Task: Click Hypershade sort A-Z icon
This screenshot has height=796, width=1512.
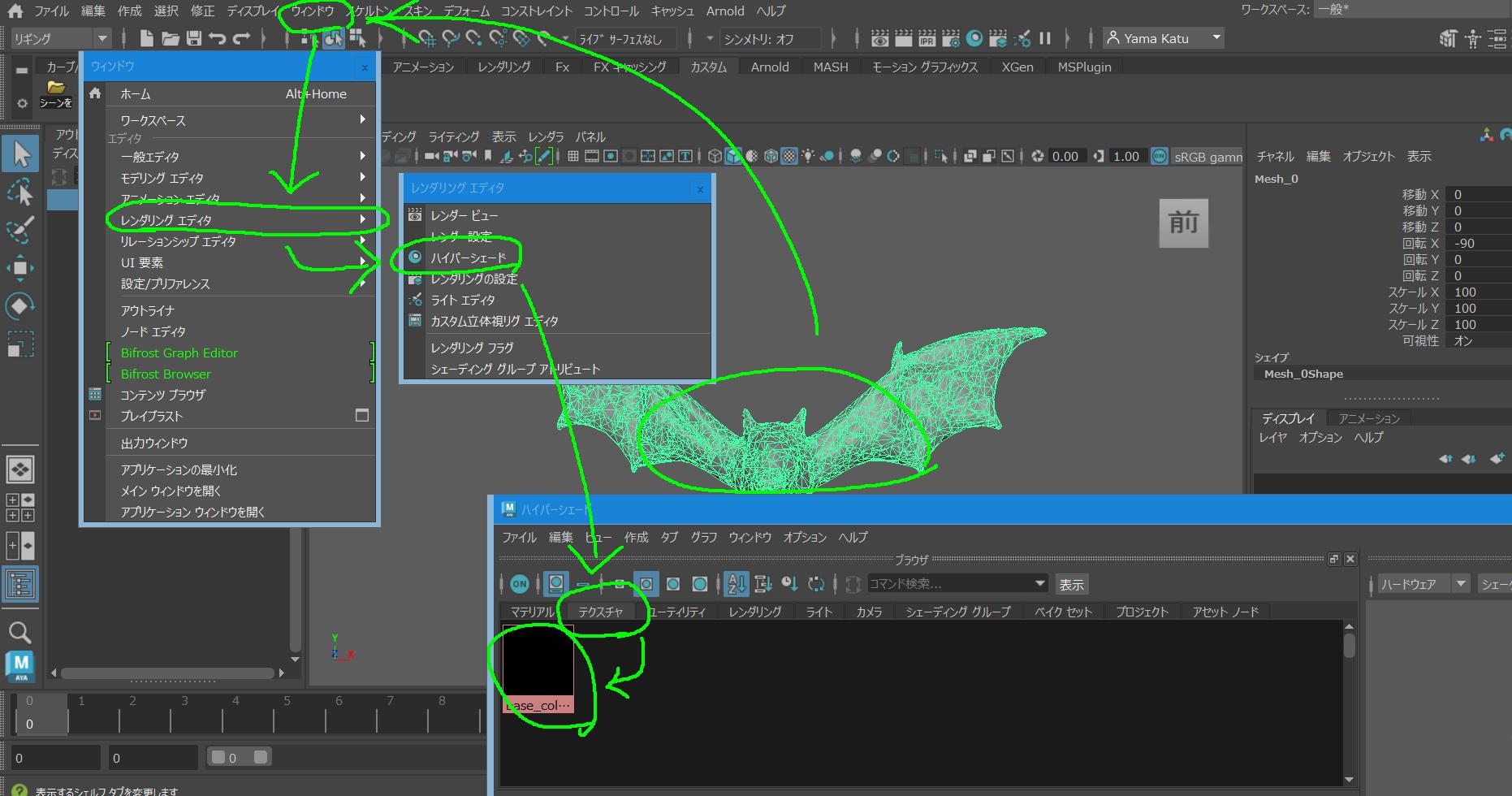Action: tap(736, 583)
